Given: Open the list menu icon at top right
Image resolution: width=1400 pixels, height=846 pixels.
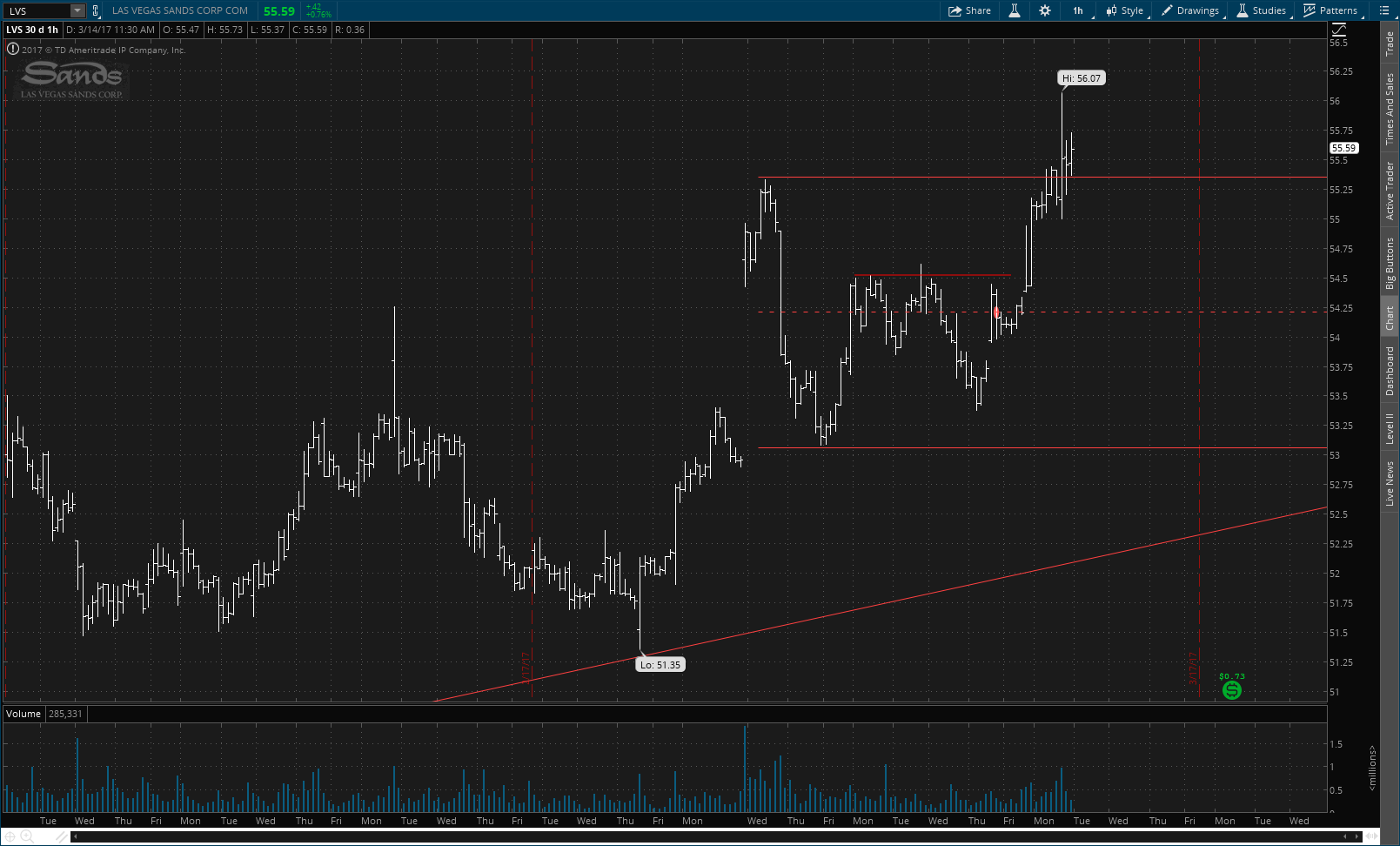Looking at the screenshot, I should (x=1384, y=10).
